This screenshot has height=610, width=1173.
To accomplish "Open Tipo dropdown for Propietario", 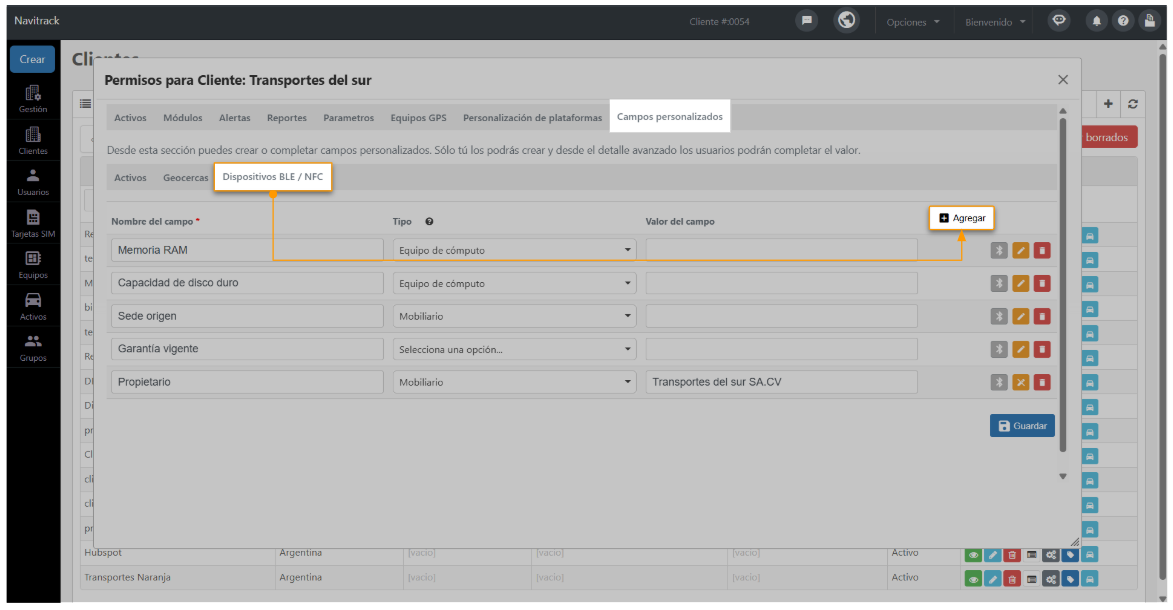I will click(x=515, y=382).
